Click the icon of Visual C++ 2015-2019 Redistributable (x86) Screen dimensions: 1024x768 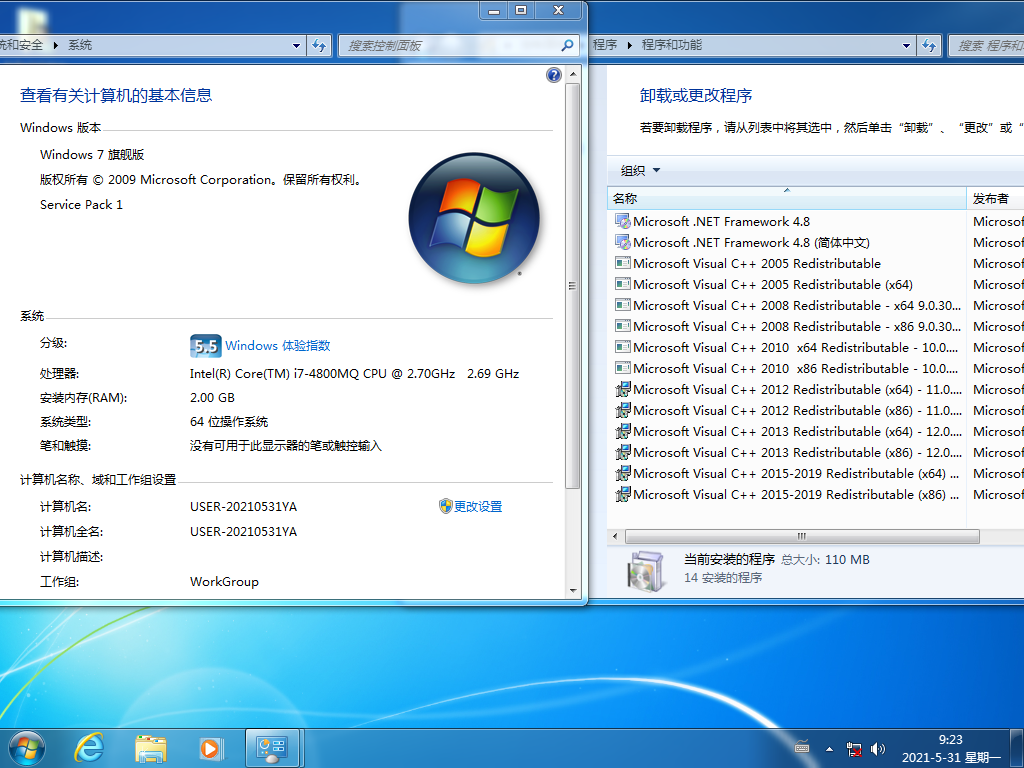623,494
